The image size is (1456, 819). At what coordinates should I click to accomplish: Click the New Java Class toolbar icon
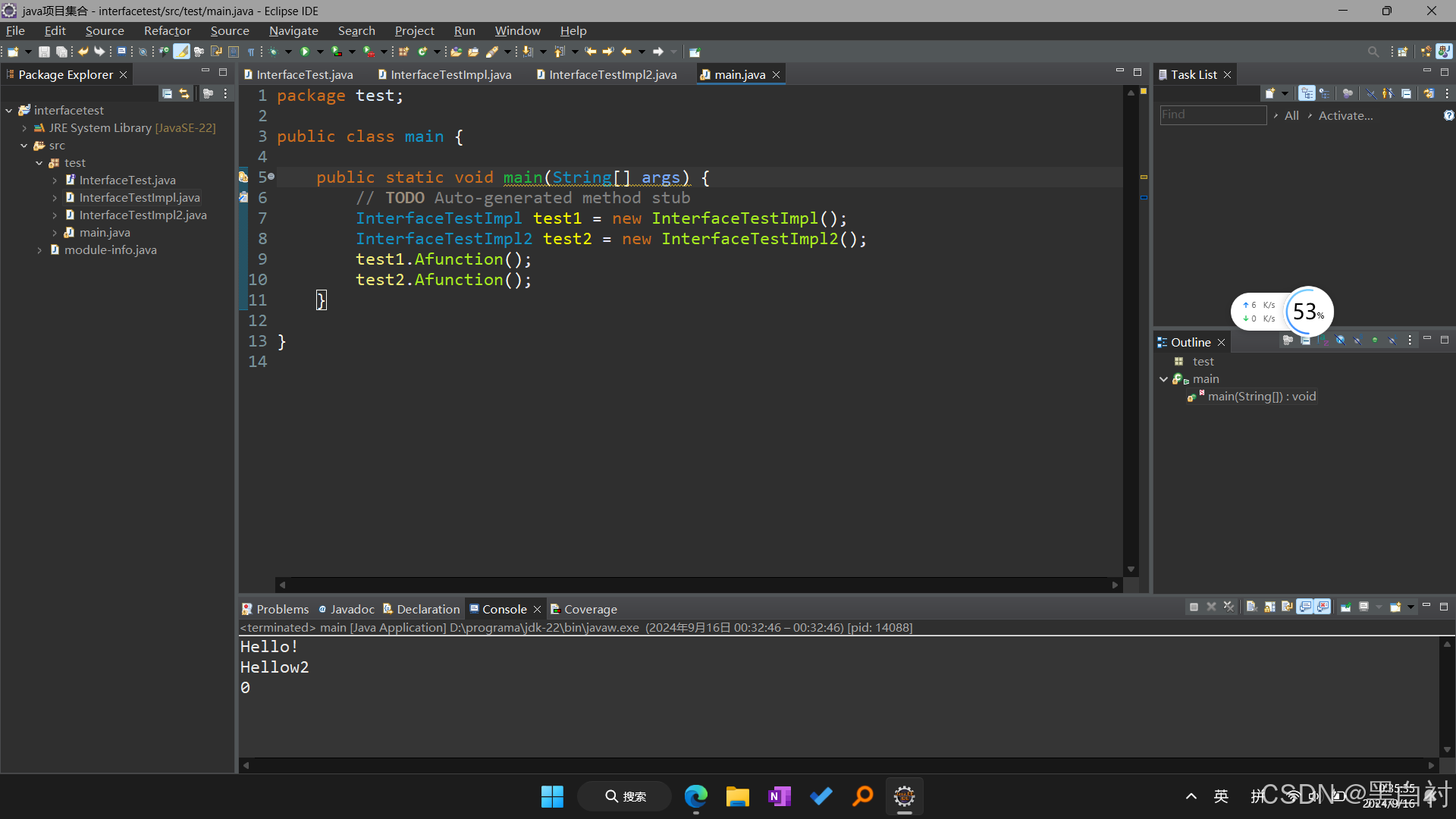422,52
